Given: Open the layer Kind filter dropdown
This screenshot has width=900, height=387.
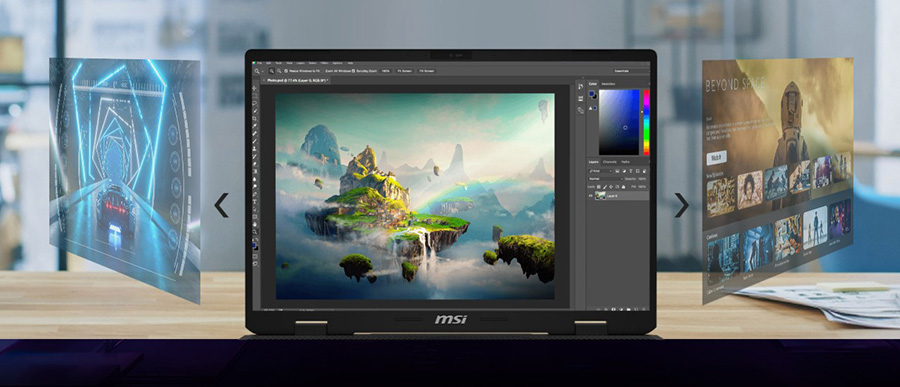Looking at the screenshot, I should coord(600,171).
